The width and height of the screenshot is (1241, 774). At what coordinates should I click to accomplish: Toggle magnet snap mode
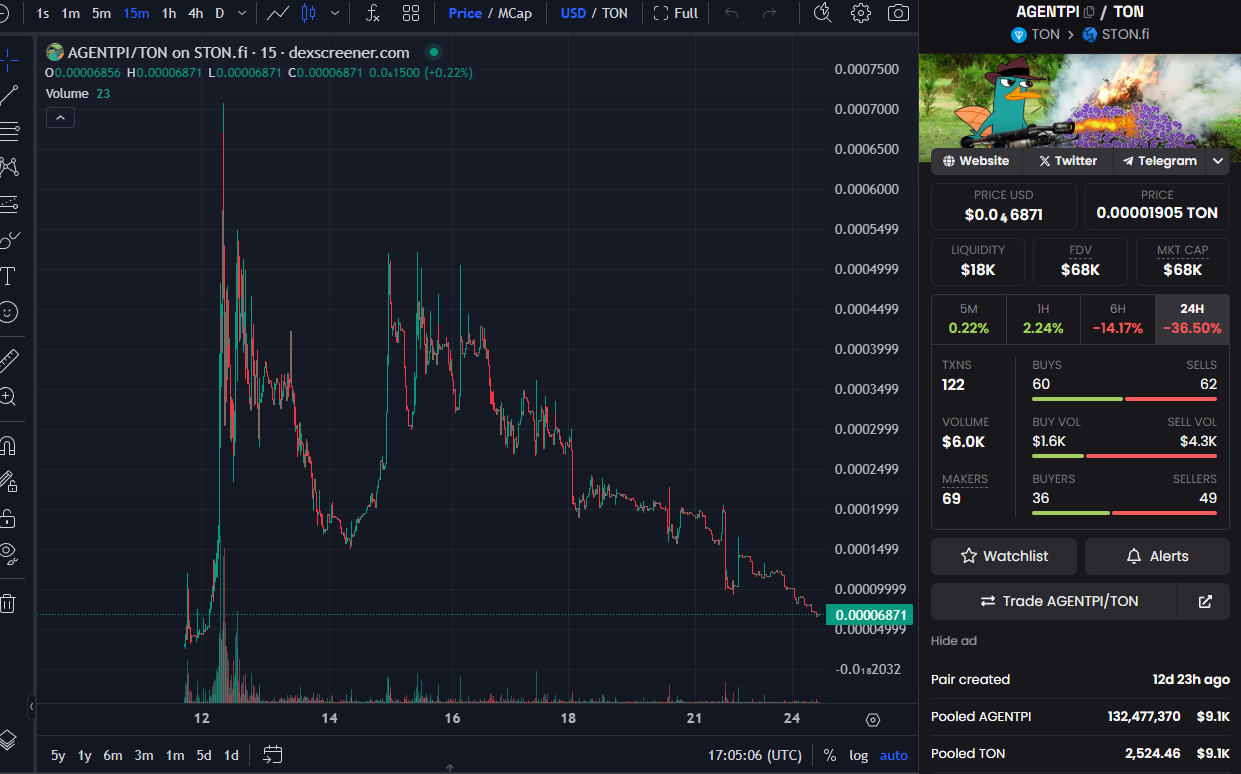coord(8,446)
